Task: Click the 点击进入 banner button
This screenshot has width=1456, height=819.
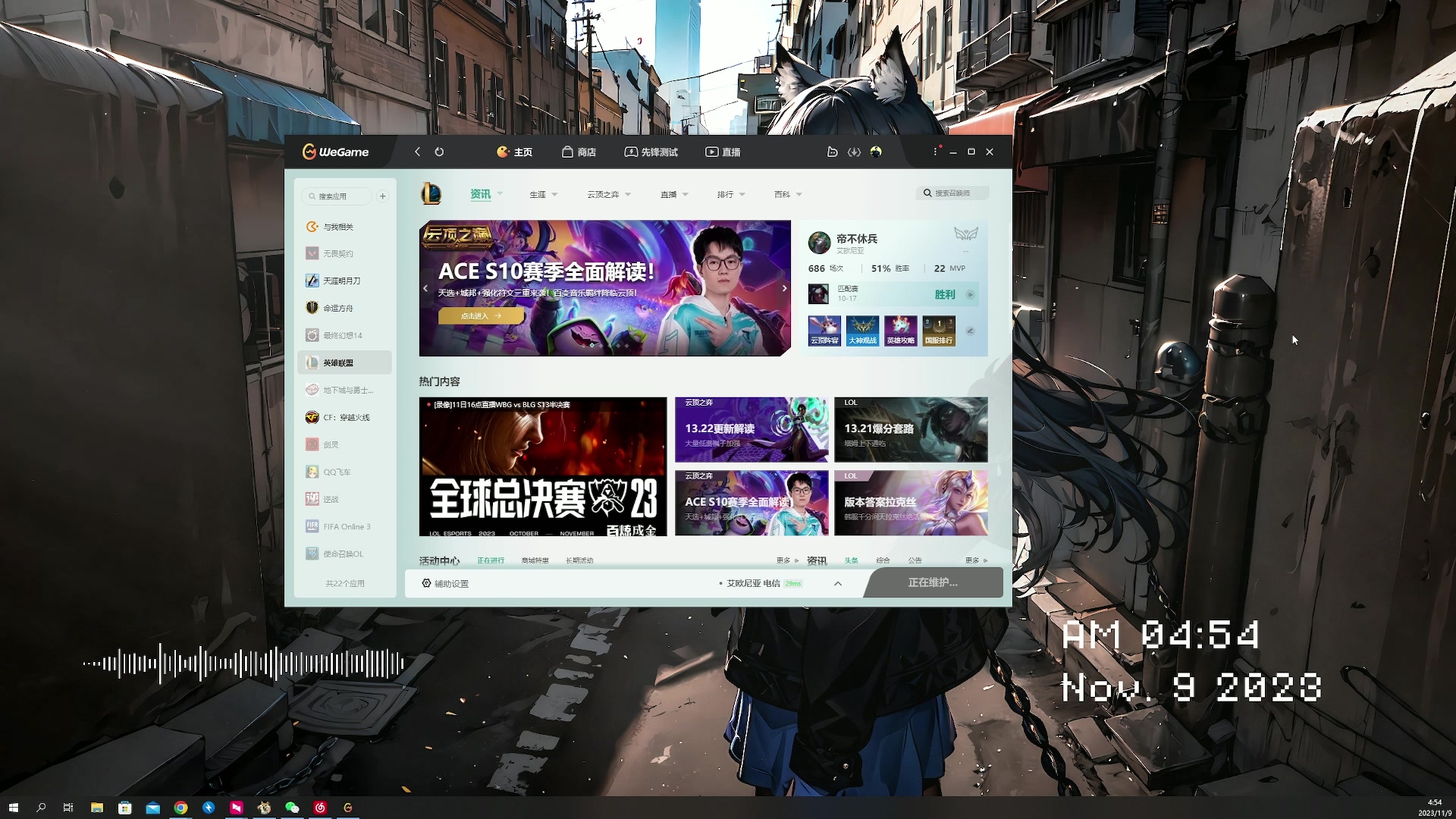Action: [479, 316]
